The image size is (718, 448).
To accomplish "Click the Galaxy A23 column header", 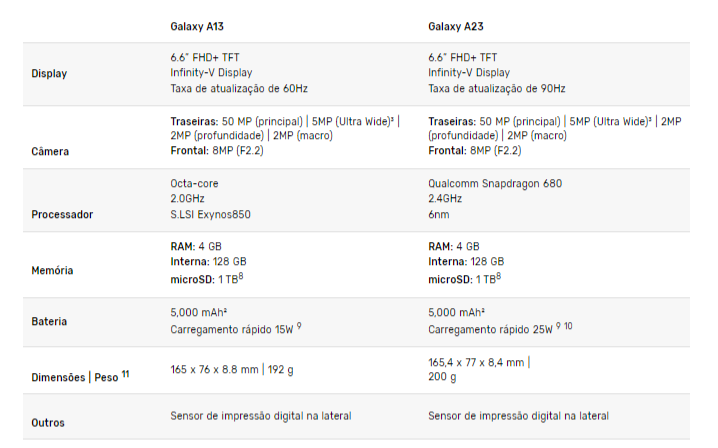I will click(x=456, y=27).
